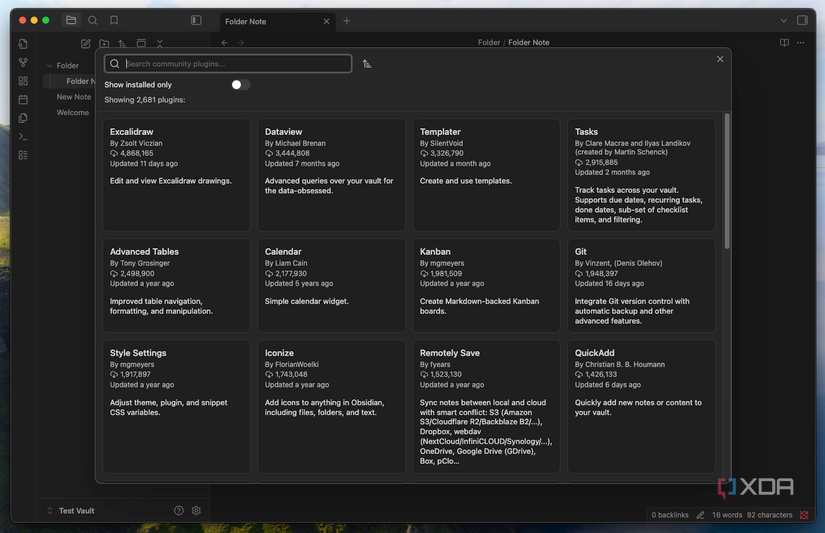825x533 pixels.
Task: Open the tab list dropdown chevron
Action: click(783, 21)
